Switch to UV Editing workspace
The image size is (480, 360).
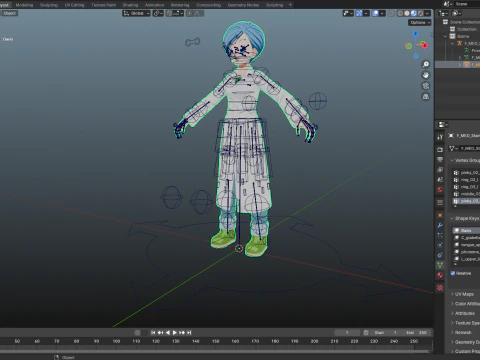pyautogui.click(x=74, y=5)
